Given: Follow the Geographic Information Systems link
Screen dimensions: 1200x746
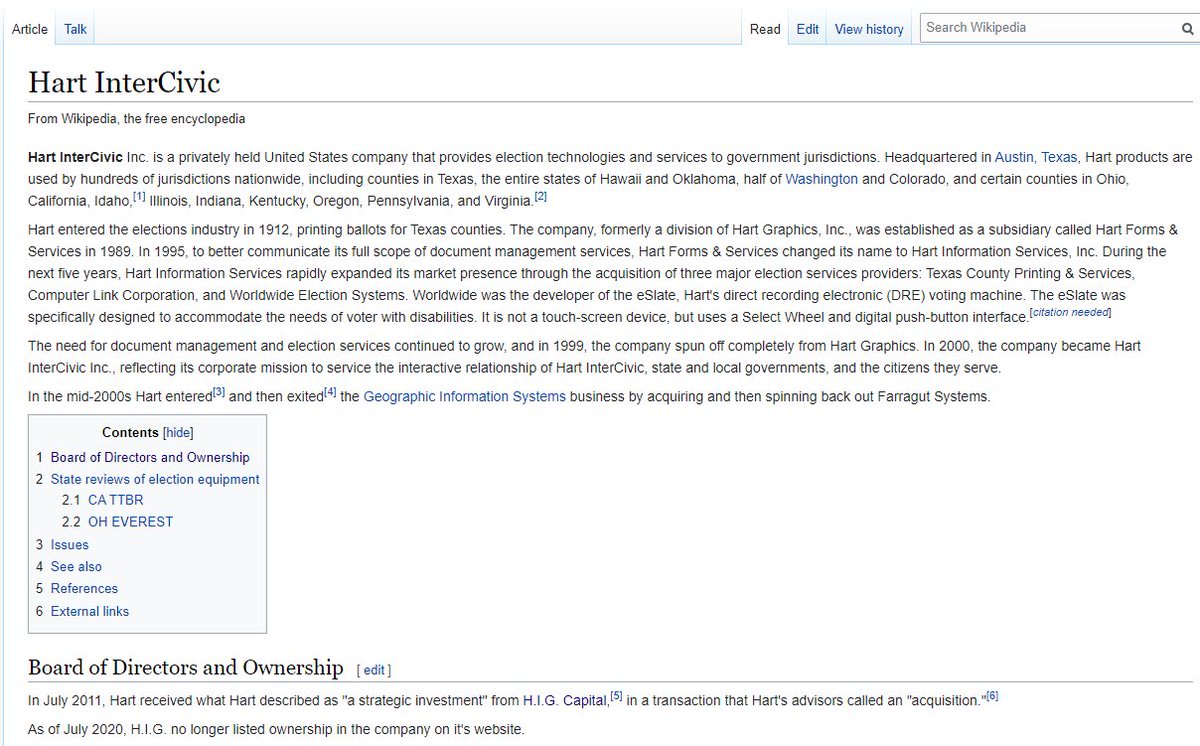Looking at the screenshot, I should 464,397.
